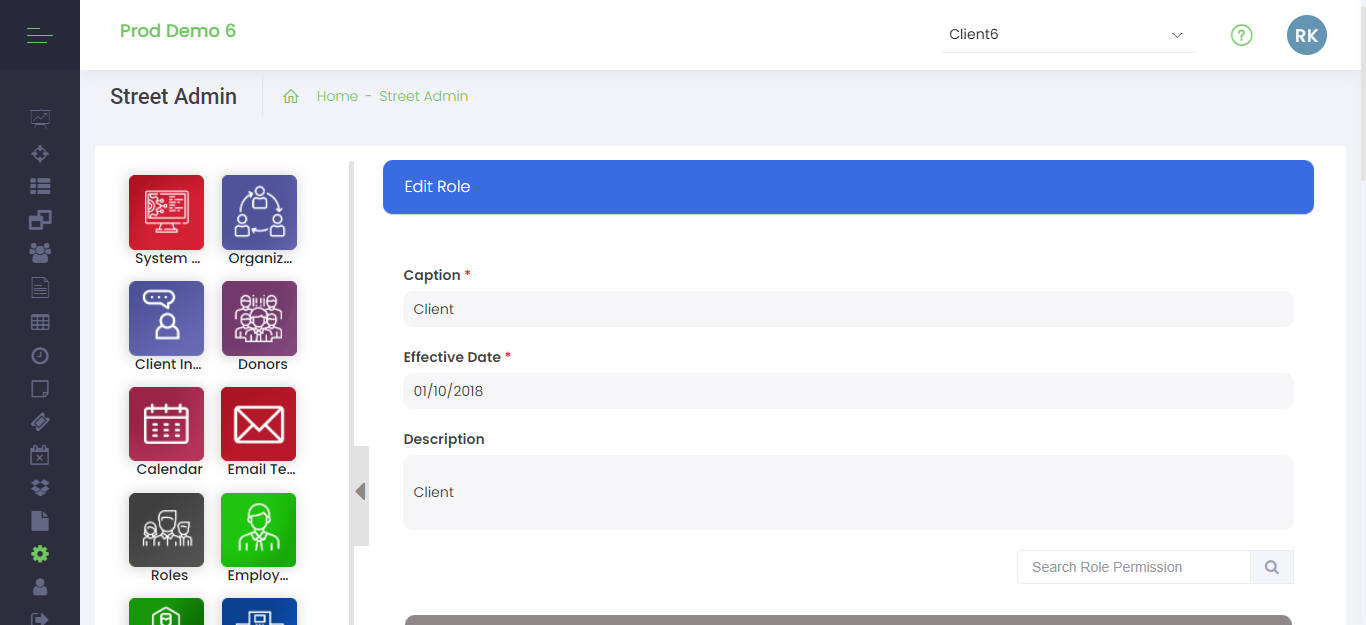Open the clock icon in sidebar

coord(40,355)
